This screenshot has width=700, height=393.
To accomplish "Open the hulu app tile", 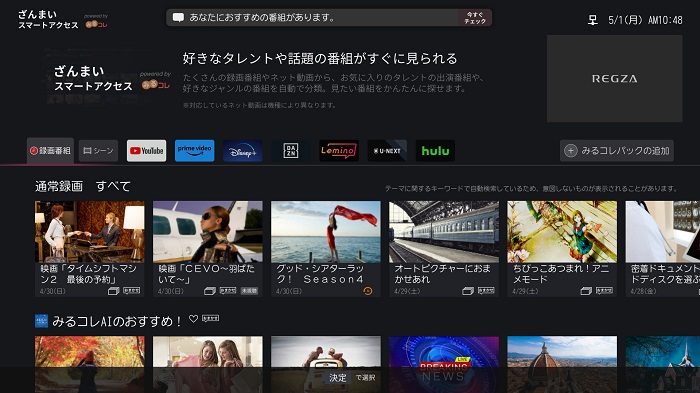I will [x=435, y=151].
